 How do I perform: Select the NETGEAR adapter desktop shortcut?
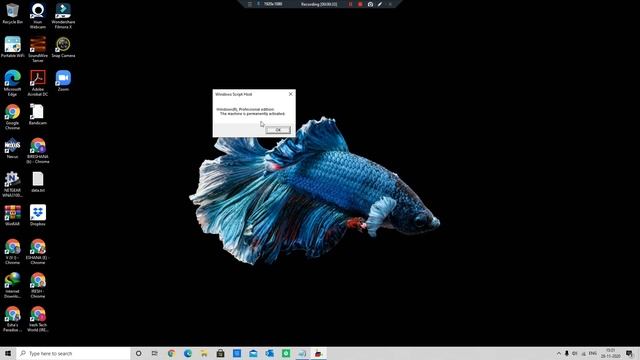tap(12, 184)
